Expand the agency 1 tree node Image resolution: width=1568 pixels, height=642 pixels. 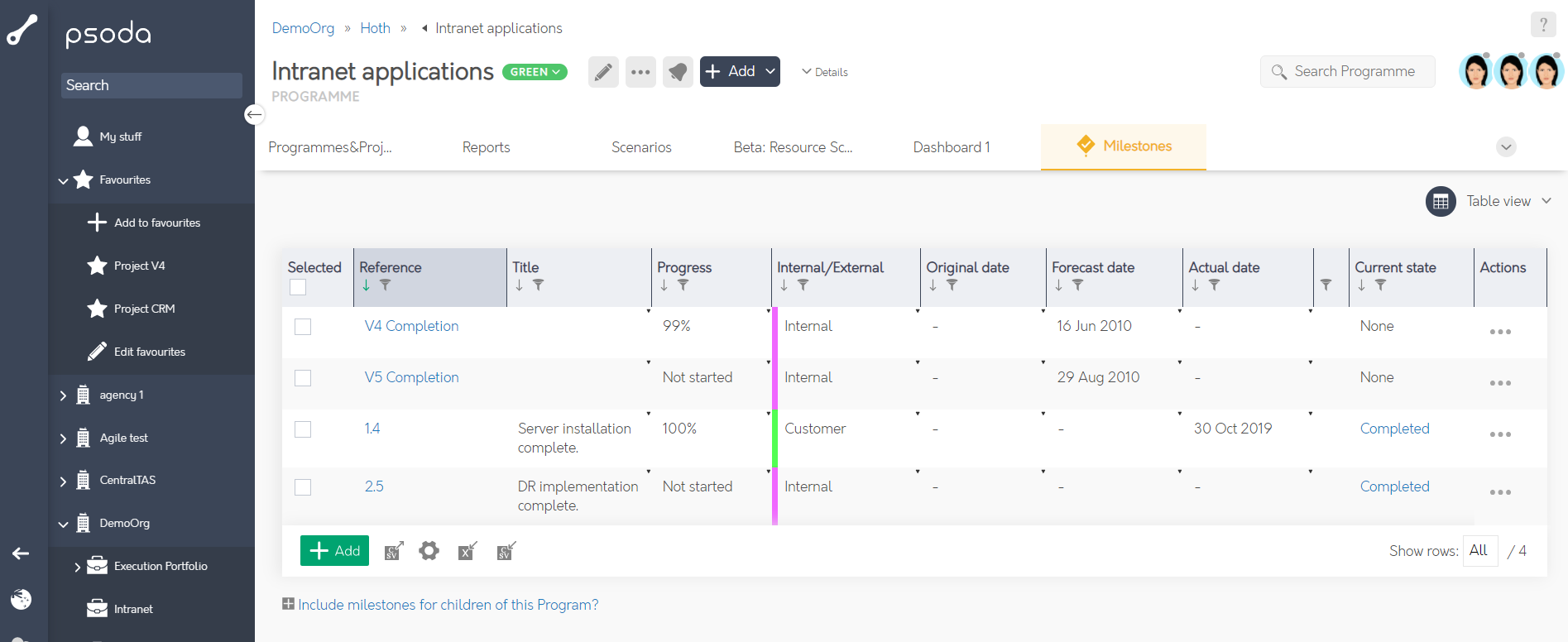[x=64, y=395]
